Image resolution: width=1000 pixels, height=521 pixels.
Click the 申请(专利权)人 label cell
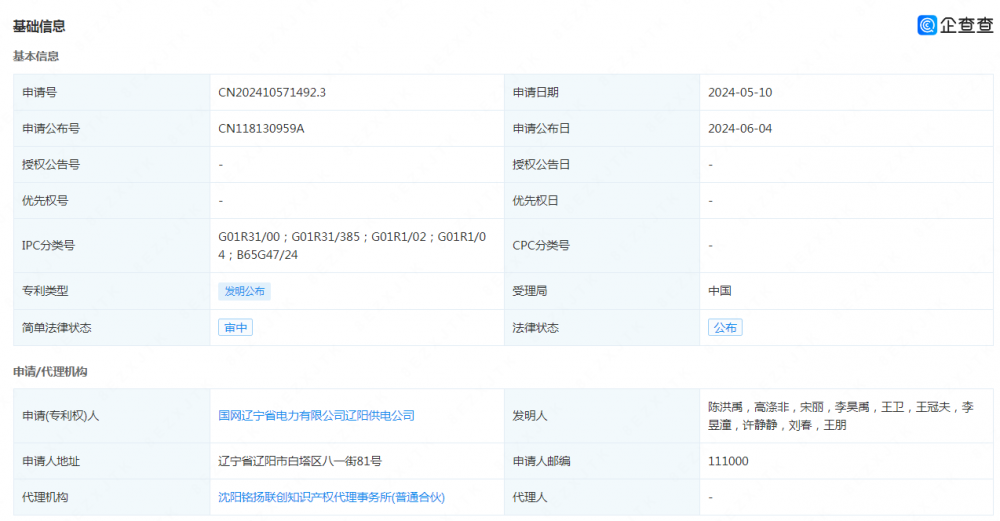coord(112,416)
